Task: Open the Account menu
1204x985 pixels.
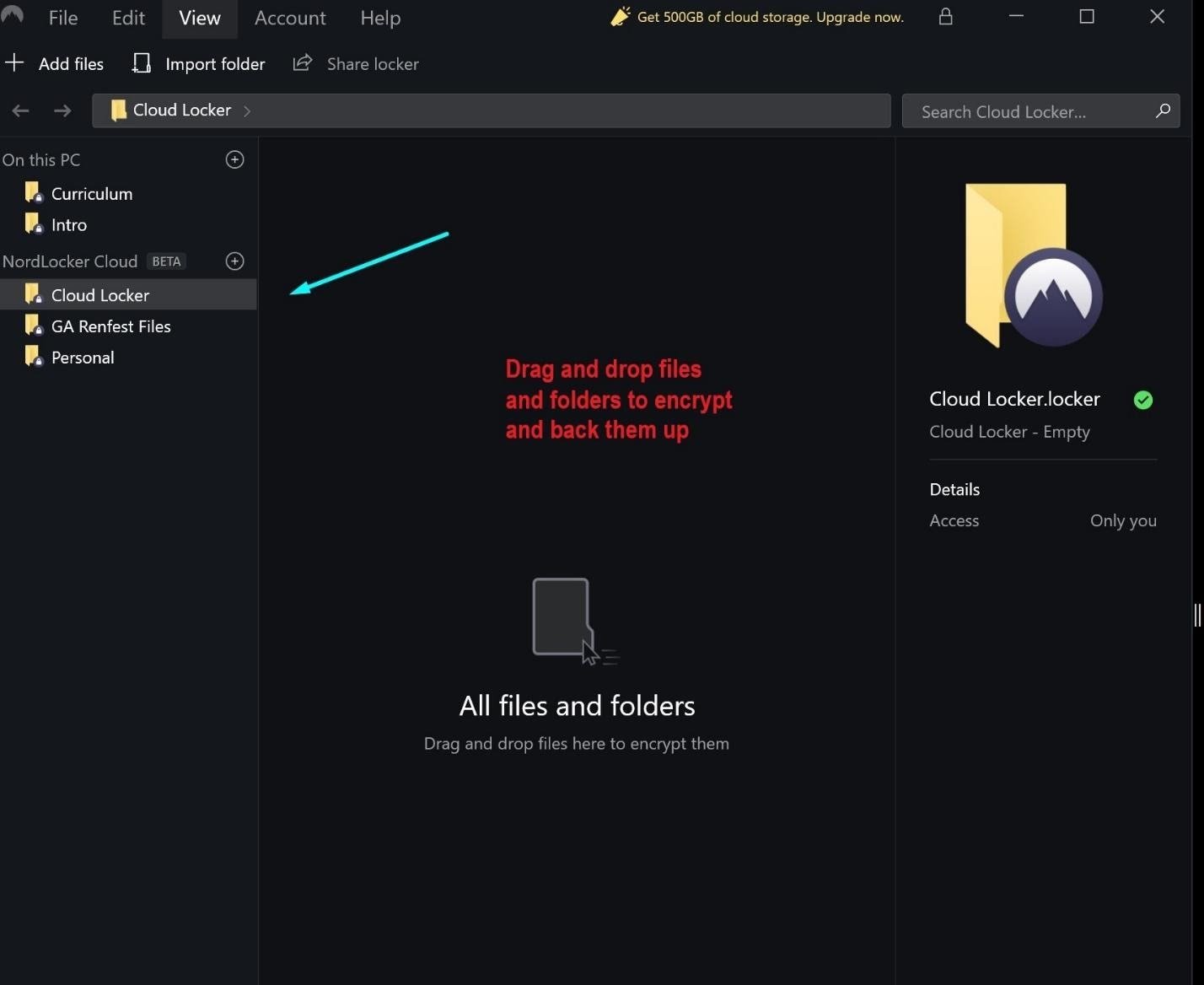Action: (x=290, y=18)
